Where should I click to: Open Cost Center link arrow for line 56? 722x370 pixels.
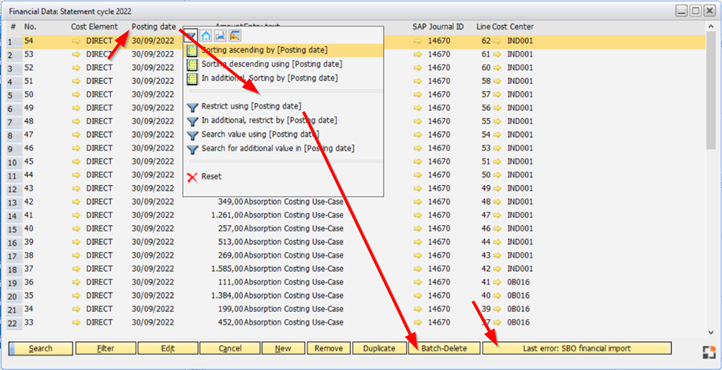[x=497, y=108]
